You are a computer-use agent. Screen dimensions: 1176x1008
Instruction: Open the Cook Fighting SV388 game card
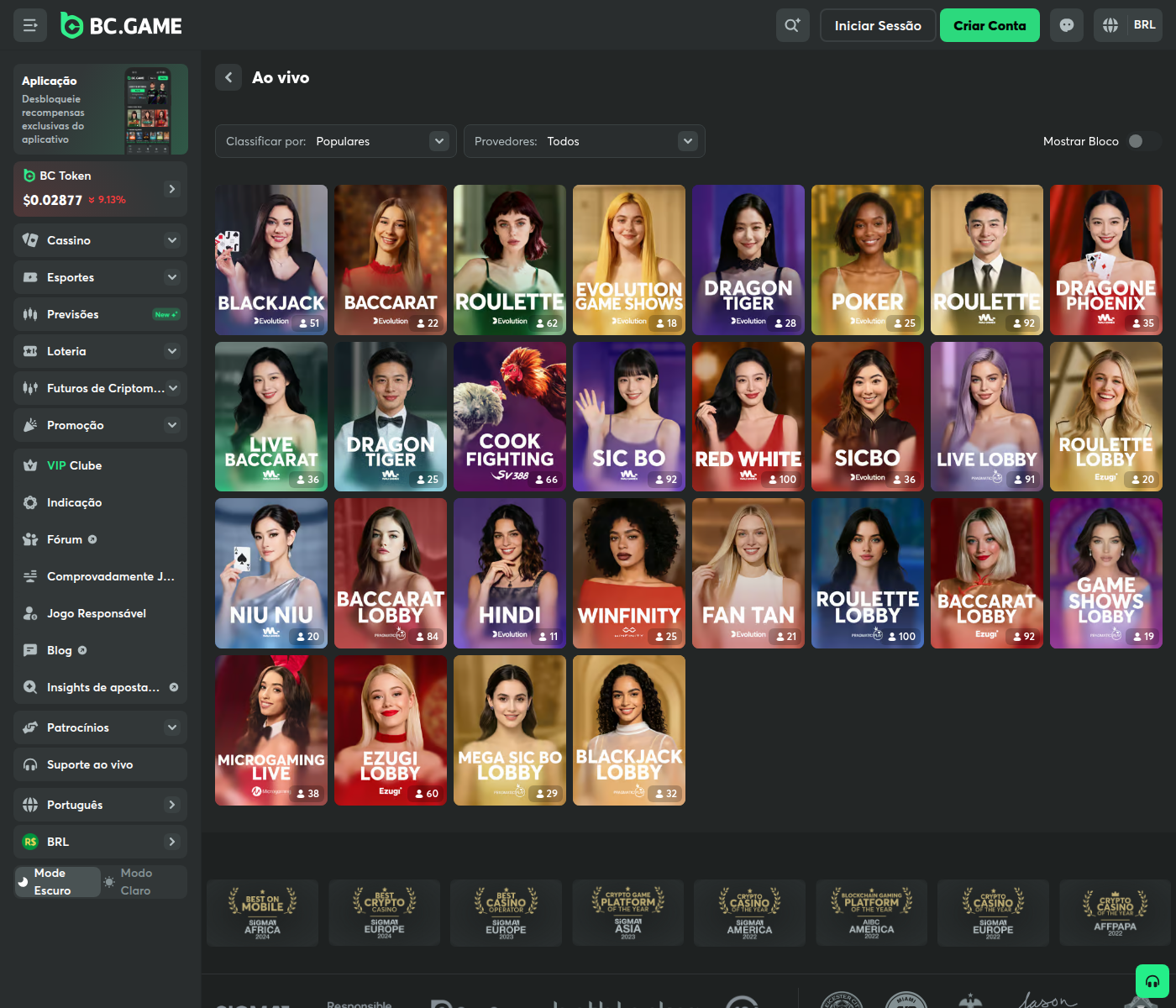tap(510, 417)
